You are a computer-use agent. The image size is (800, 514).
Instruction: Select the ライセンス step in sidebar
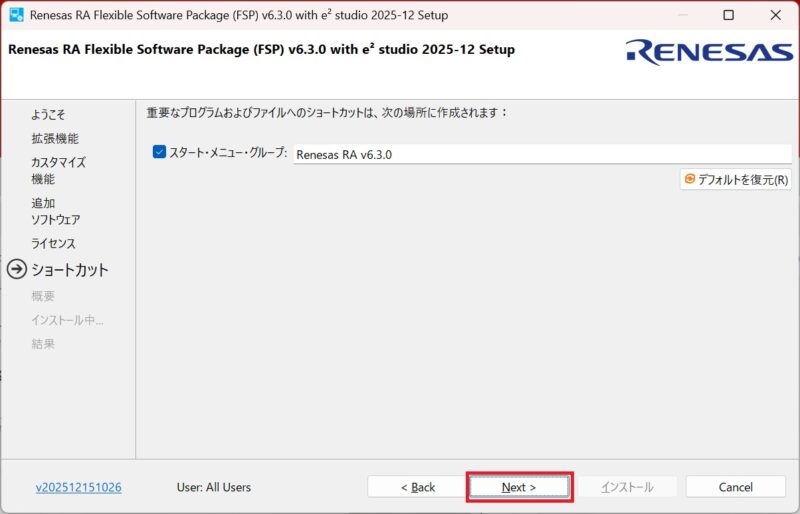point(53,243)
